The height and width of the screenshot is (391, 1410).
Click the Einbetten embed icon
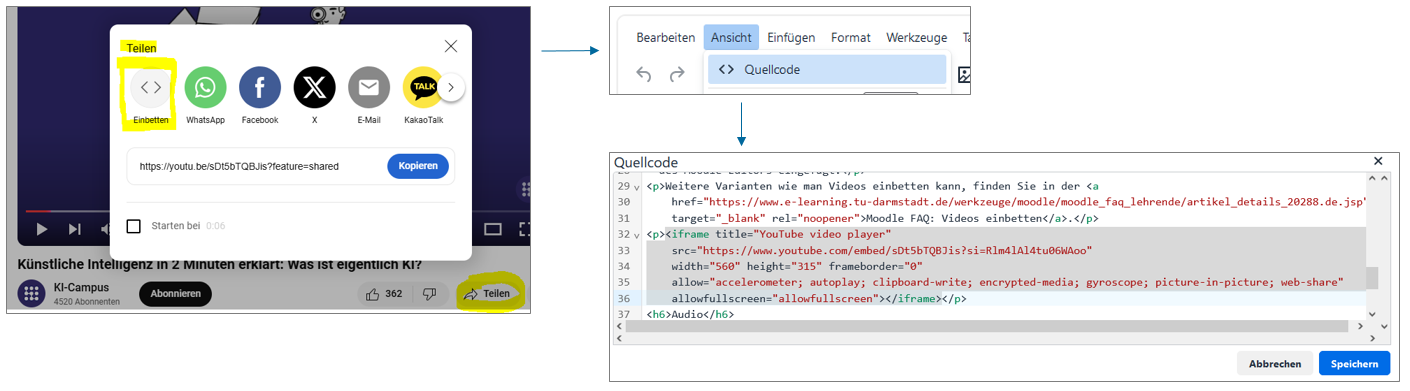click(151, 87)
